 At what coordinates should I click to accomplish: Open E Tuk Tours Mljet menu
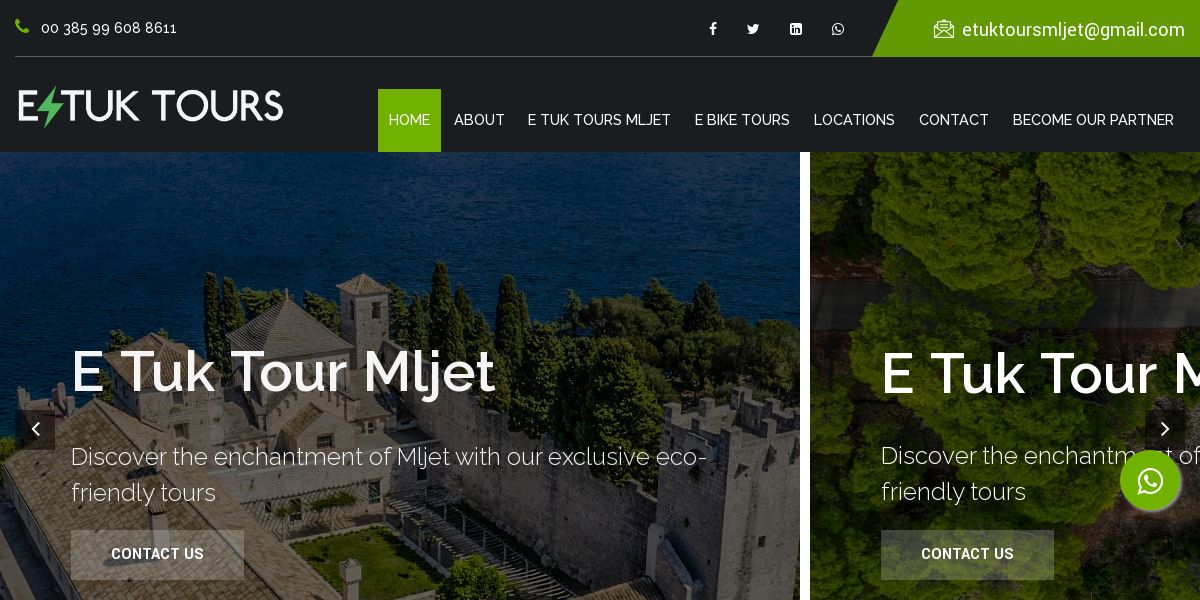(599, 120)
